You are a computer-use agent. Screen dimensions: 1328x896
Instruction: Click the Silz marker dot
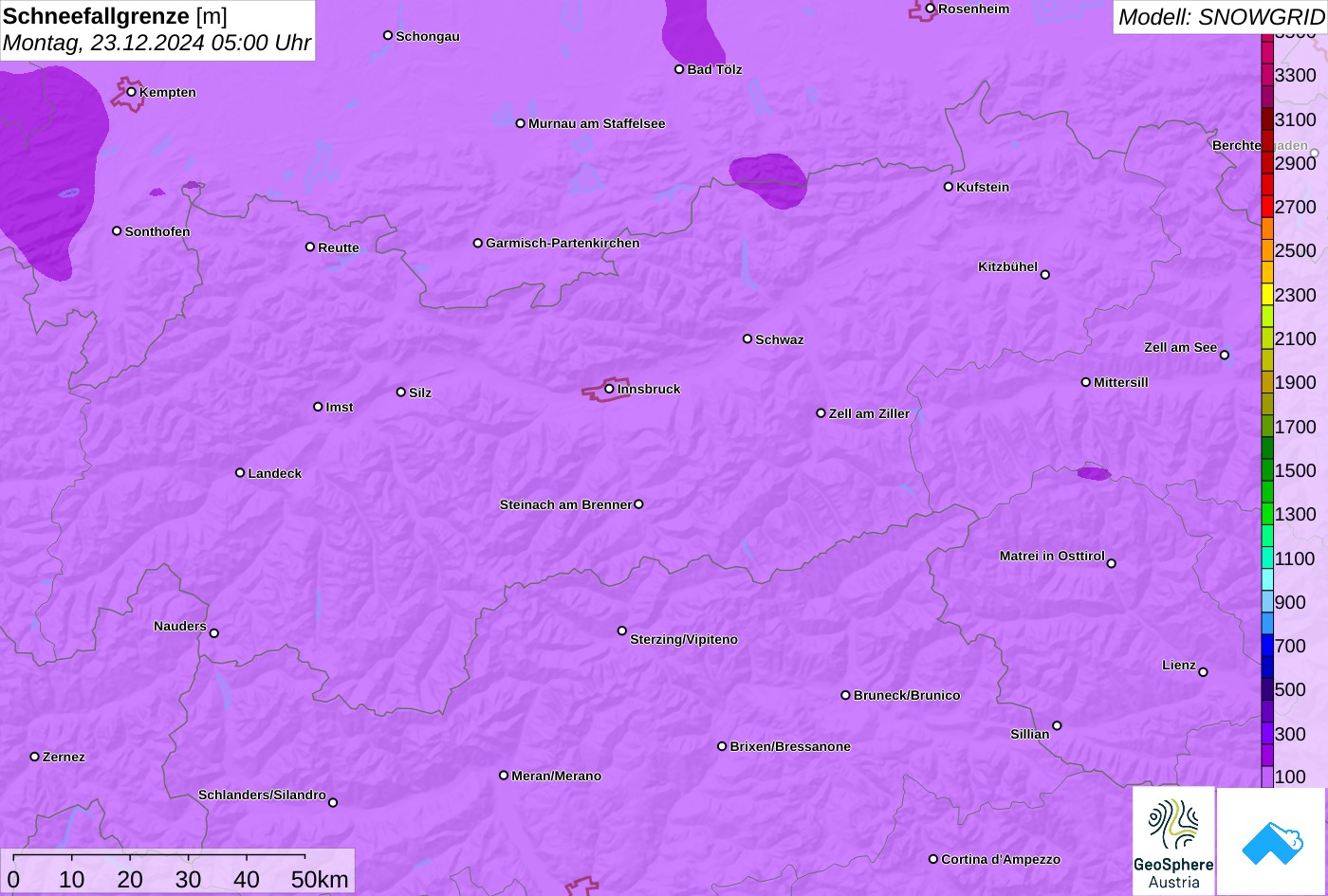click(401, 392)
